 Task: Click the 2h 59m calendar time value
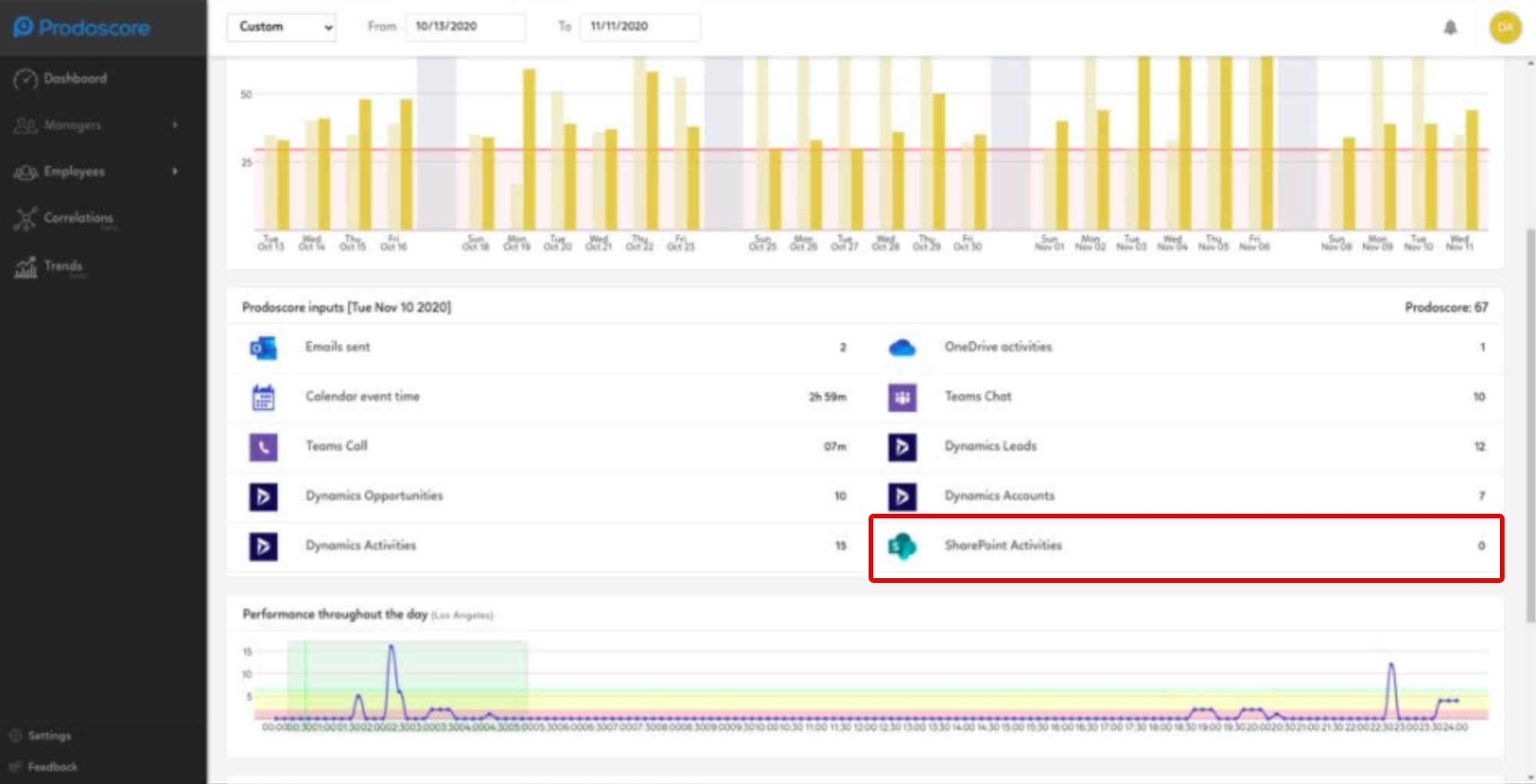coord(827,397)
